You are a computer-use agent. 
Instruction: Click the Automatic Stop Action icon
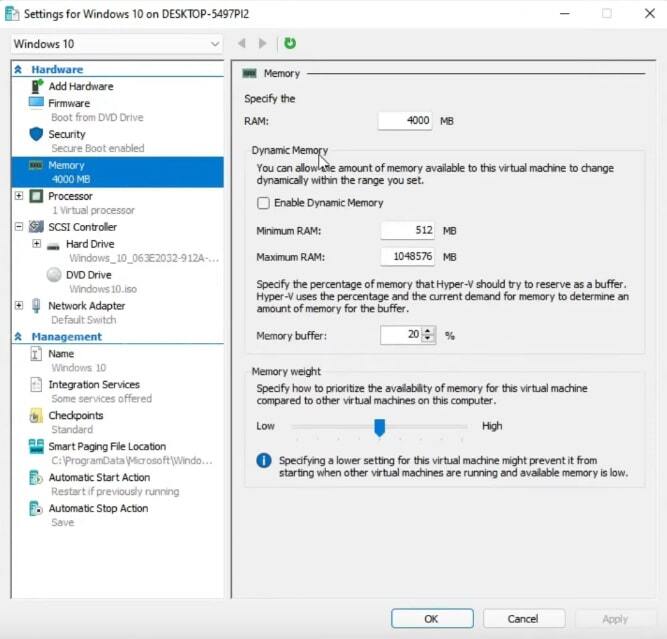[x=36, y=508]
